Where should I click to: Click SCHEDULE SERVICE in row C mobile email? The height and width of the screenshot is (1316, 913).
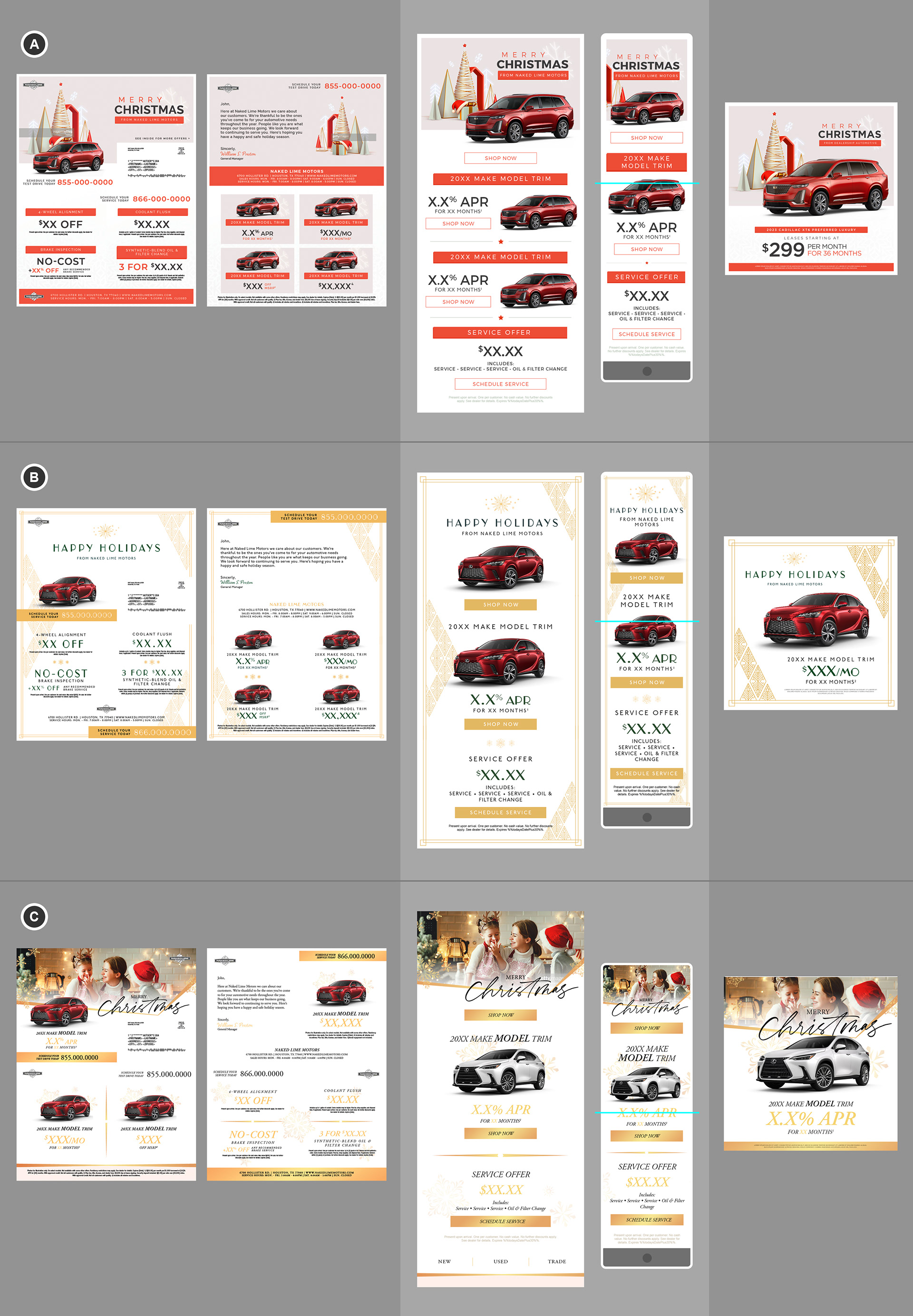(x=647, y=1220)
